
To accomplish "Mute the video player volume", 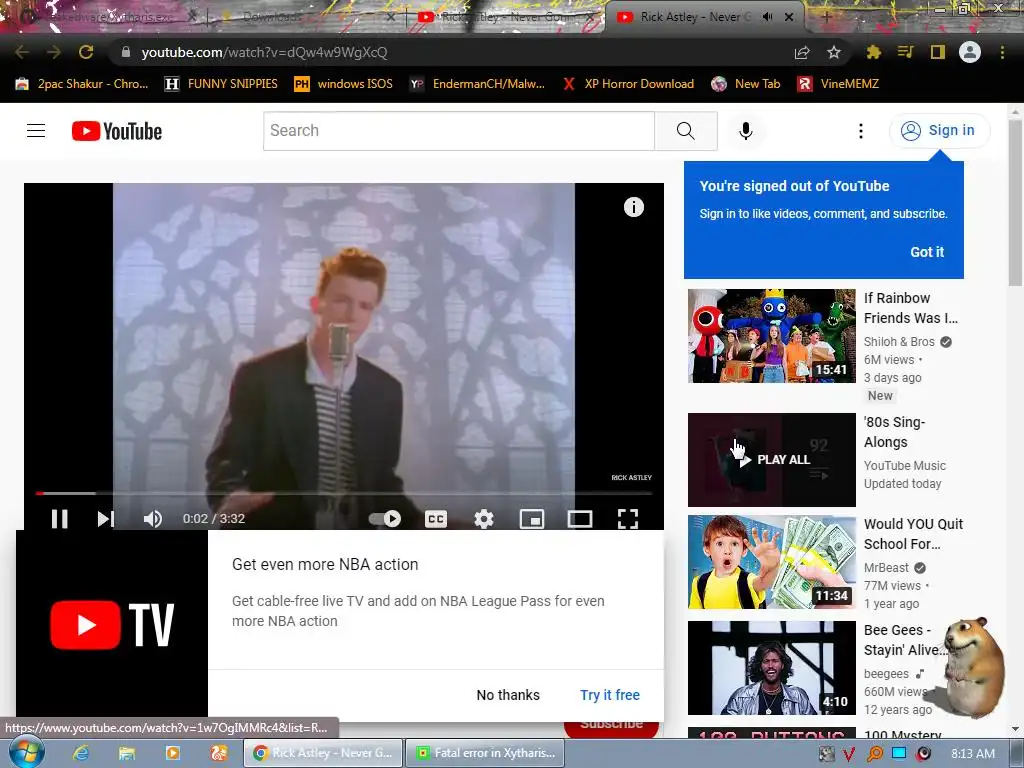I will pos(153,519).
